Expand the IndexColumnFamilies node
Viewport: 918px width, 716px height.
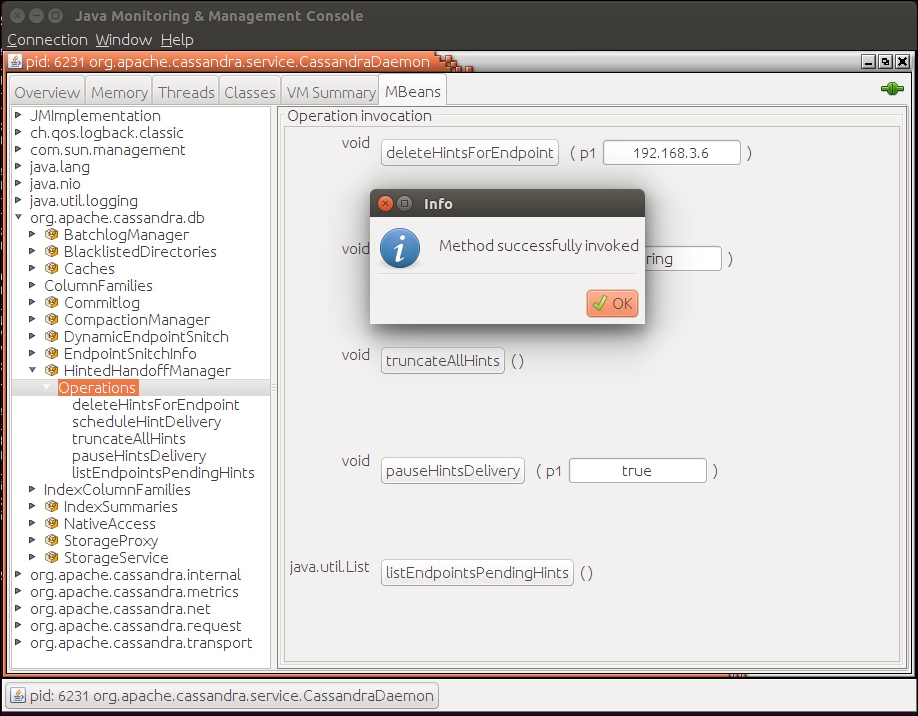tap(32, 489)
